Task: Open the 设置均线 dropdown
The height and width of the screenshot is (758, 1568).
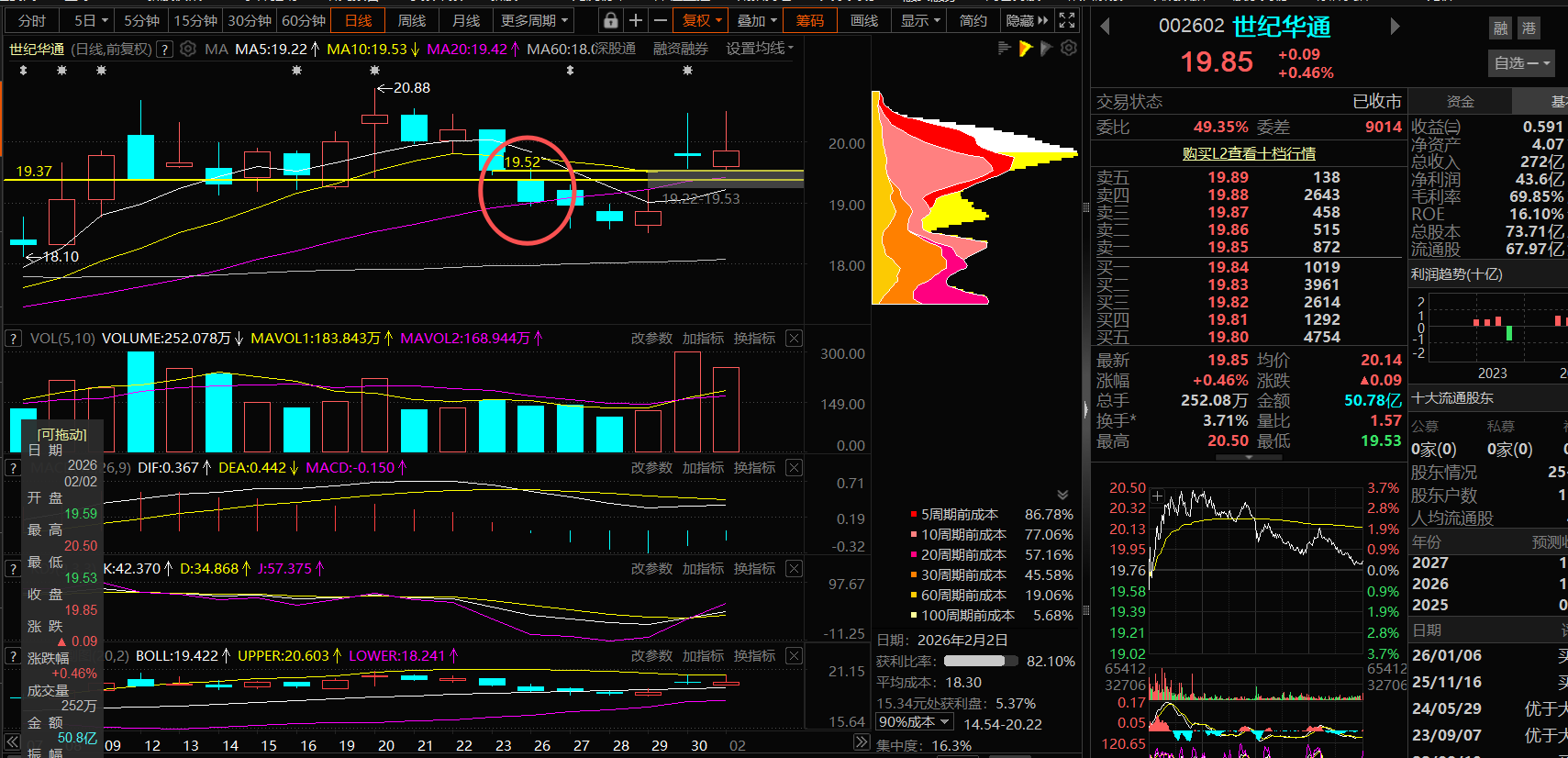Action: (760, 49)
